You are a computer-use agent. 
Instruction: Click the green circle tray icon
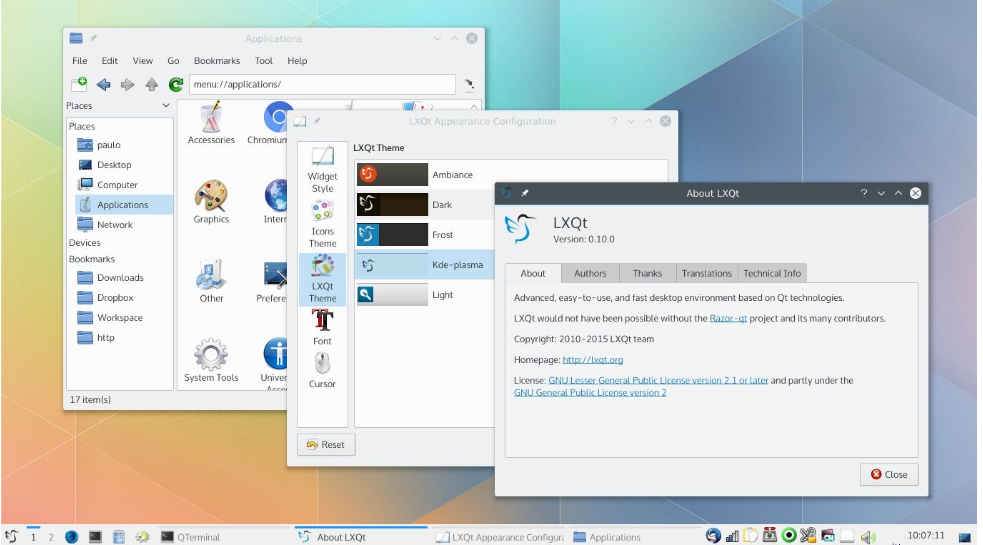[x=789, y=536]
